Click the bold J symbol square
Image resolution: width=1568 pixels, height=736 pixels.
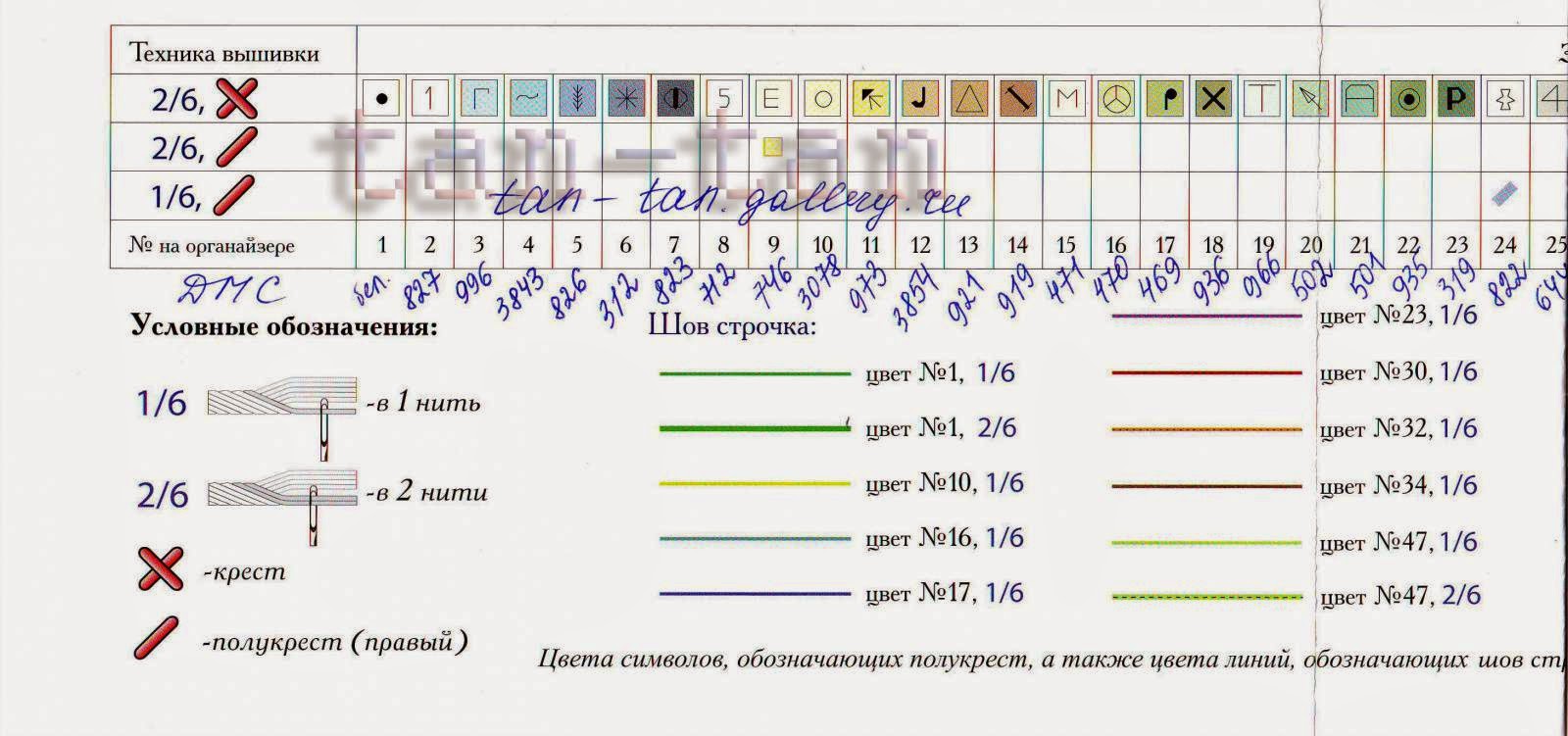click(919, 98)
